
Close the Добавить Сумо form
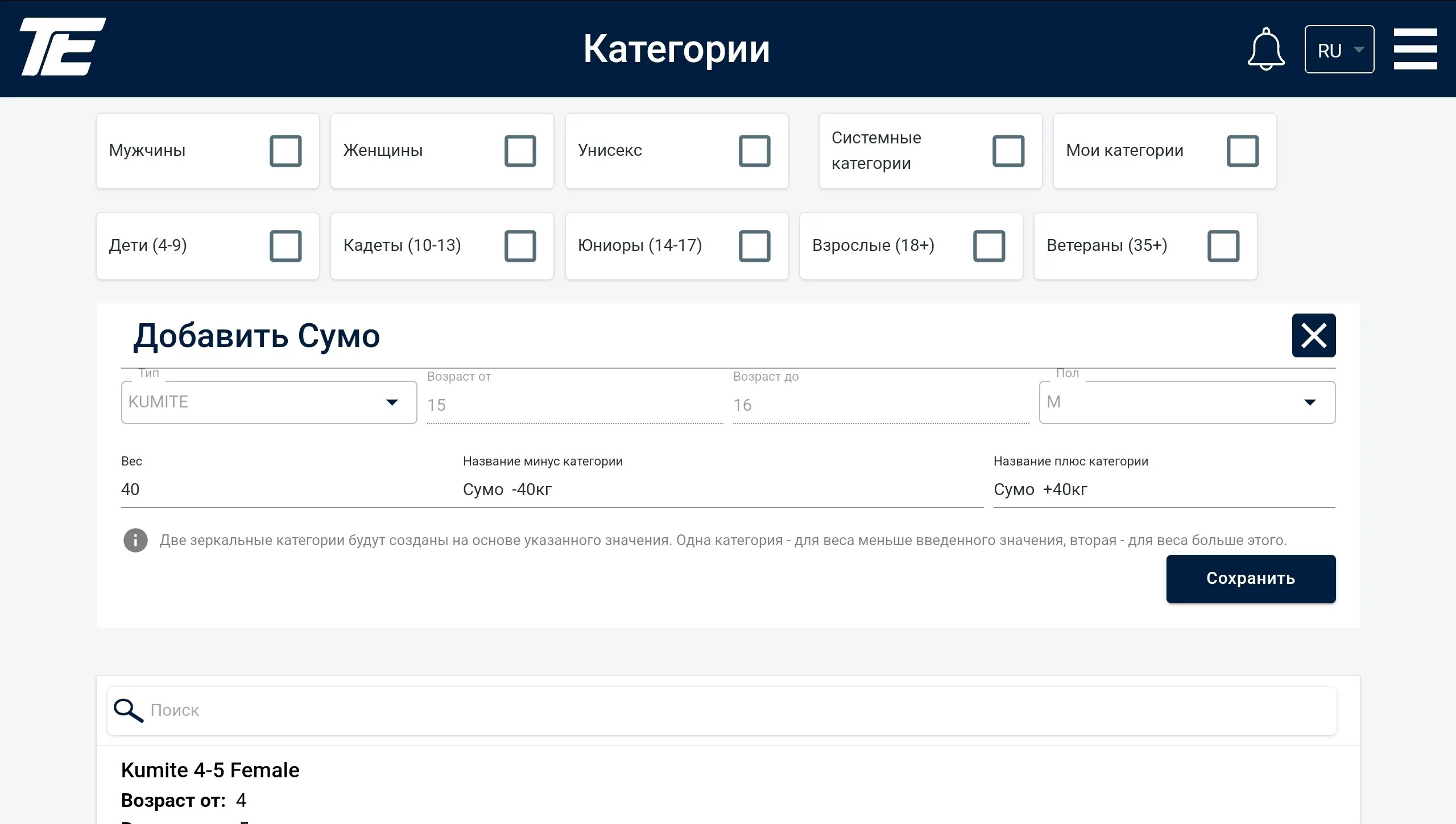click(1314, 336)
